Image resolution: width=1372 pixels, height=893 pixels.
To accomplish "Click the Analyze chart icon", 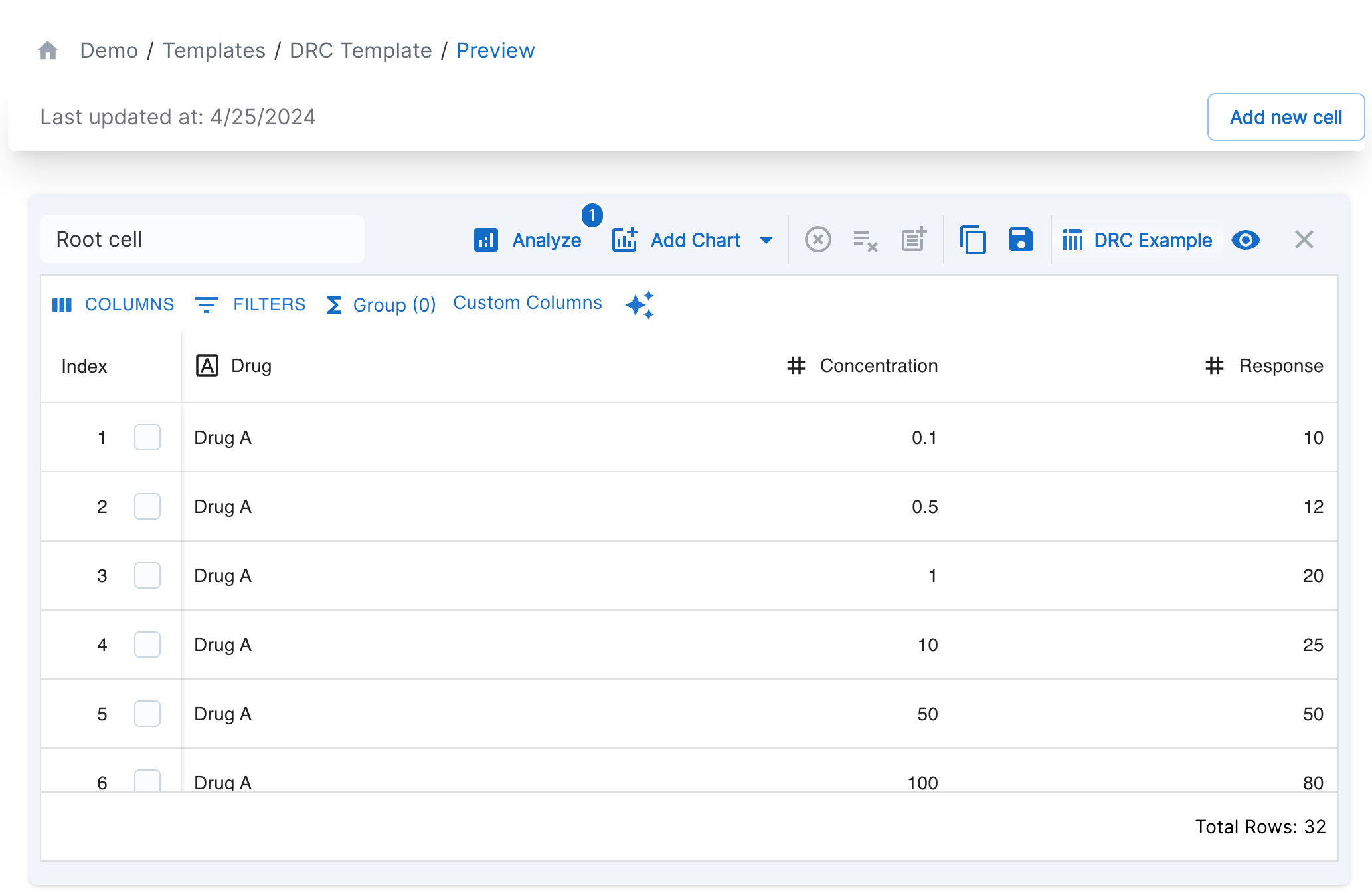I will 486,240.
